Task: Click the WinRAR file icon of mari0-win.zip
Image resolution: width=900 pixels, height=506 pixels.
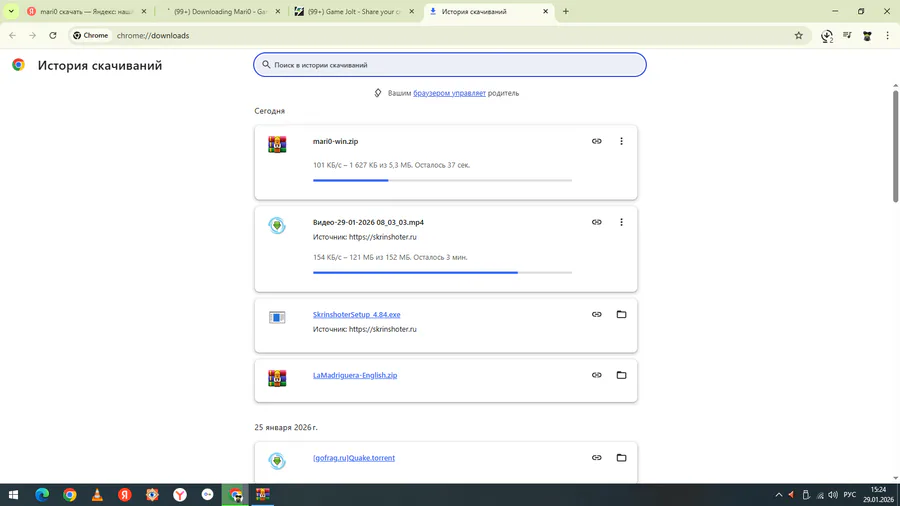Action: (x=277, y=145)
